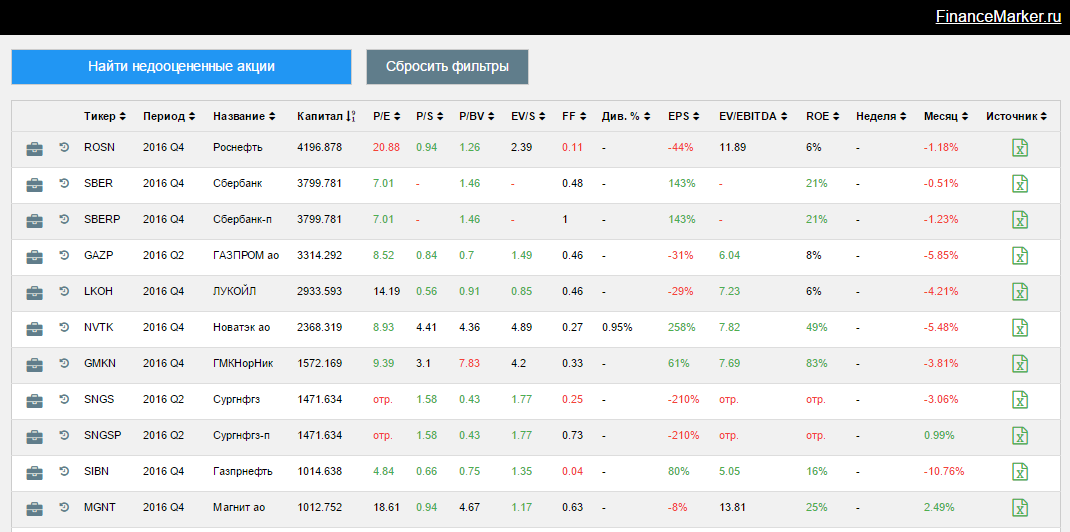
Task: Sort by Месяц column header
Action: pos(946,117)
